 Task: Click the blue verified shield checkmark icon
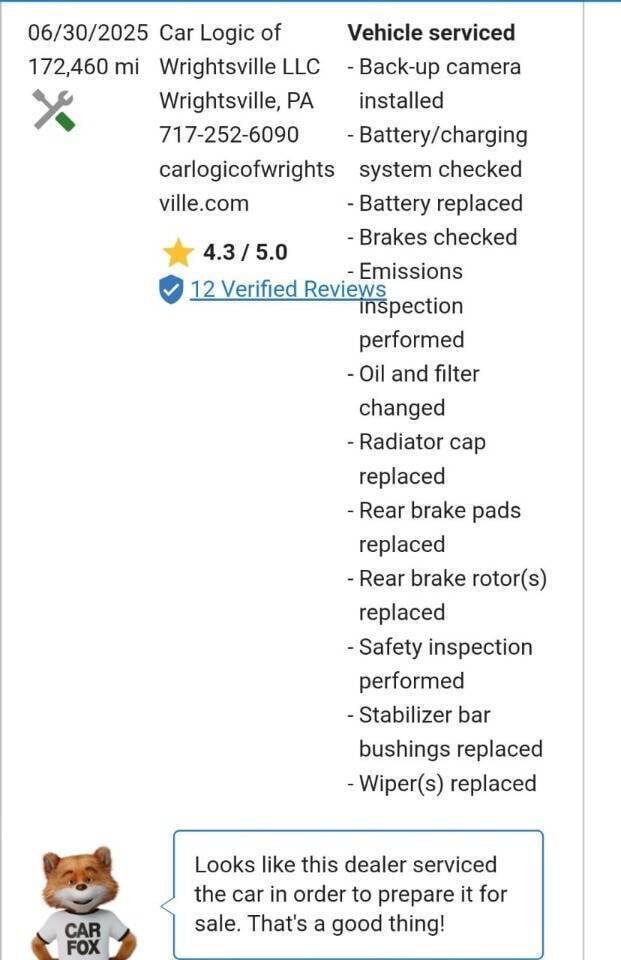[x=171, y=290]
